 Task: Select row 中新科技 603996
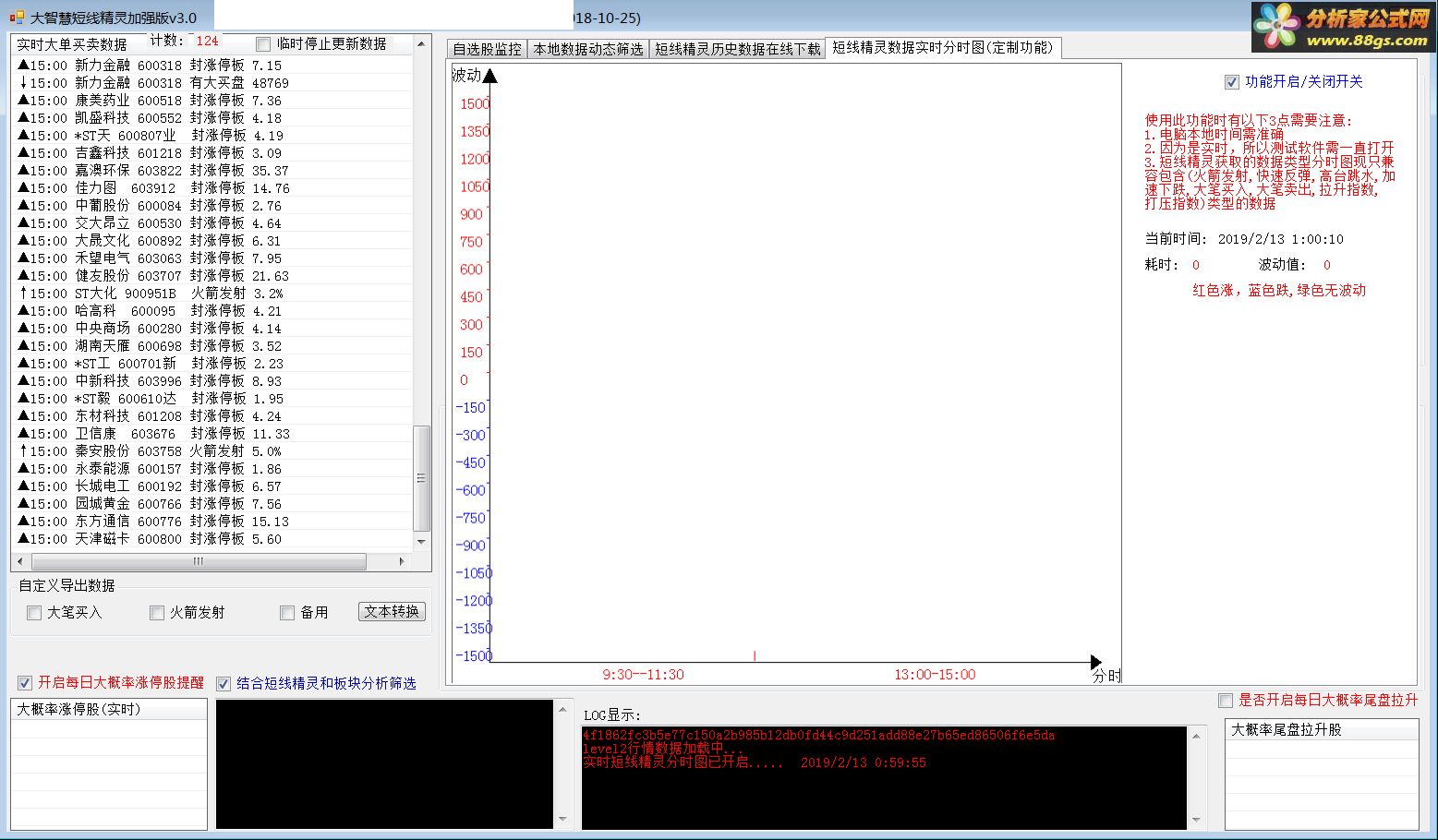[212, 381]
